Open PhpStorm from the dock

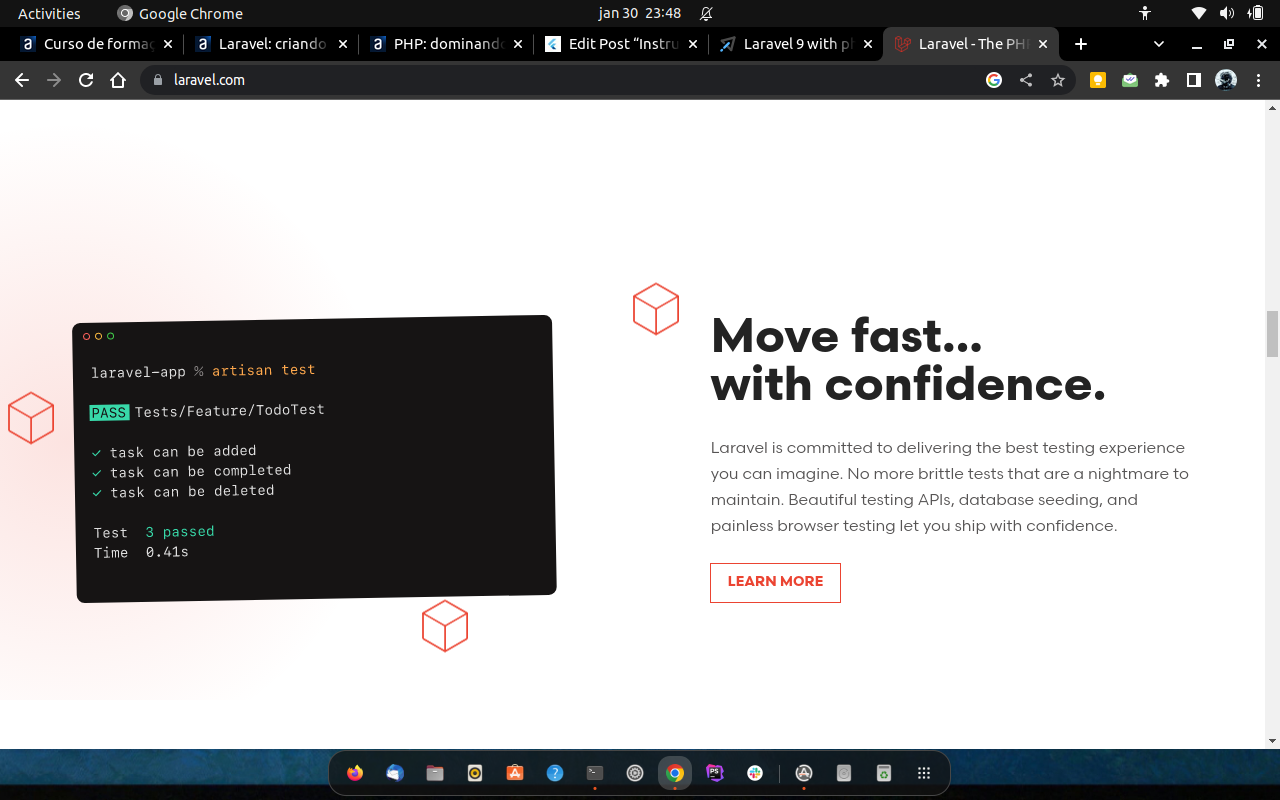click(x=715, y=773)
